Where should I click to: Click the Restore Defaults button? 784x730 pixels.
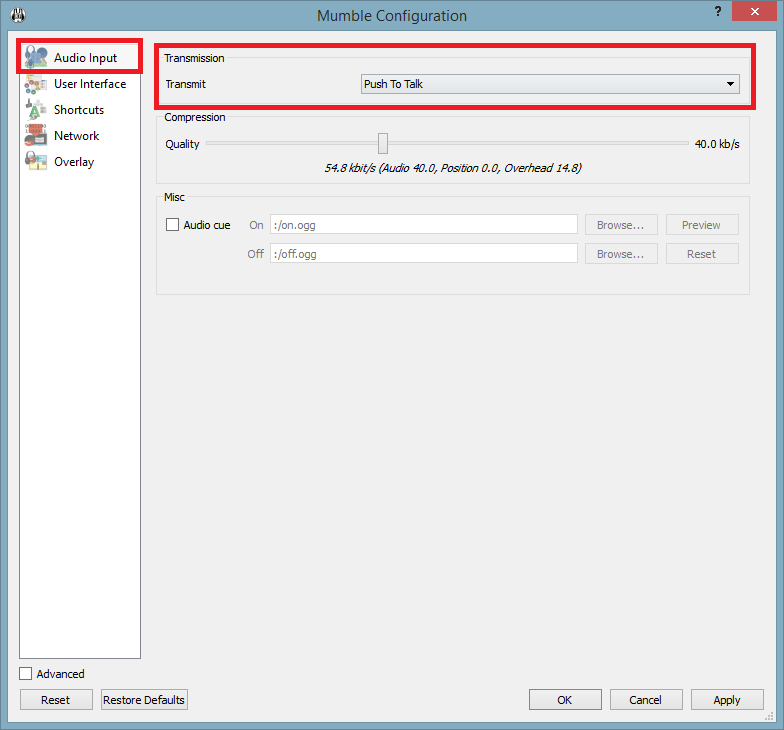point(144,700)
